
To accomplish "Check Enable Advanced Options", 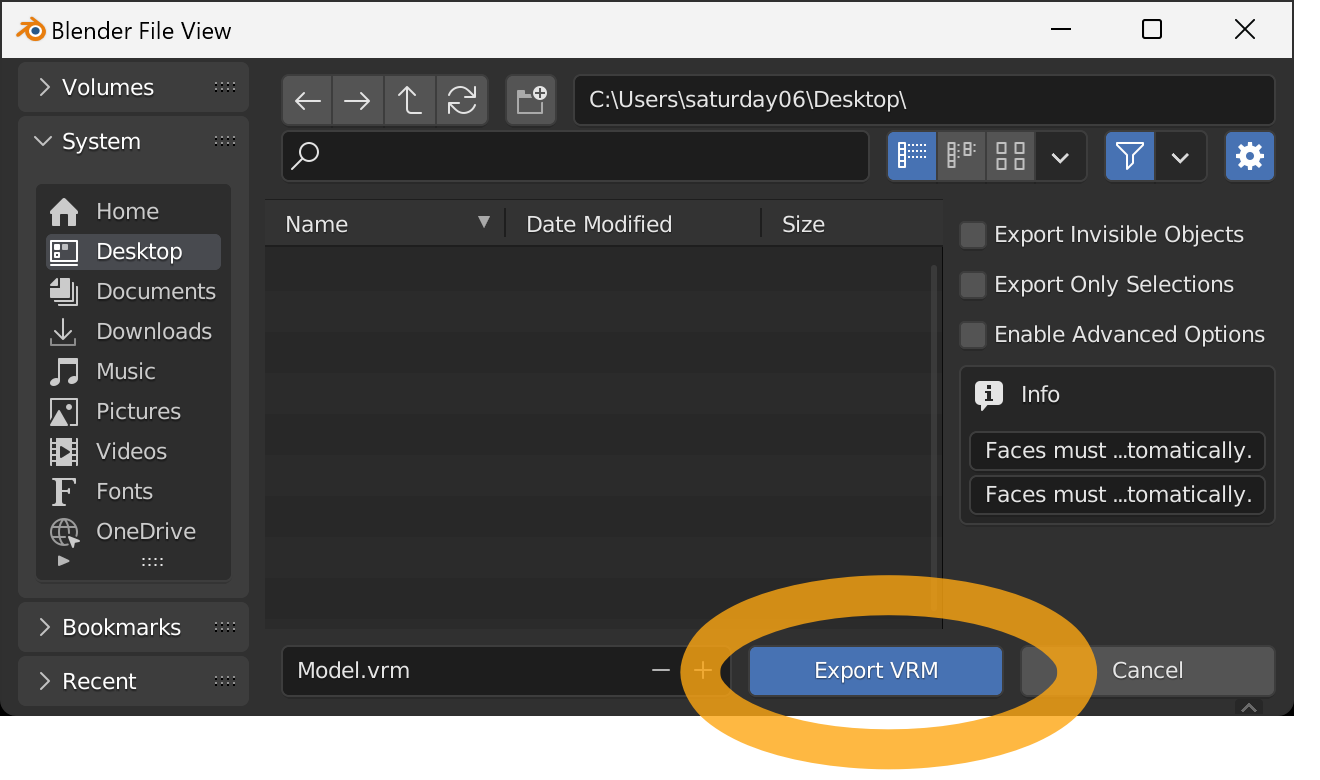I will (973, 335).
